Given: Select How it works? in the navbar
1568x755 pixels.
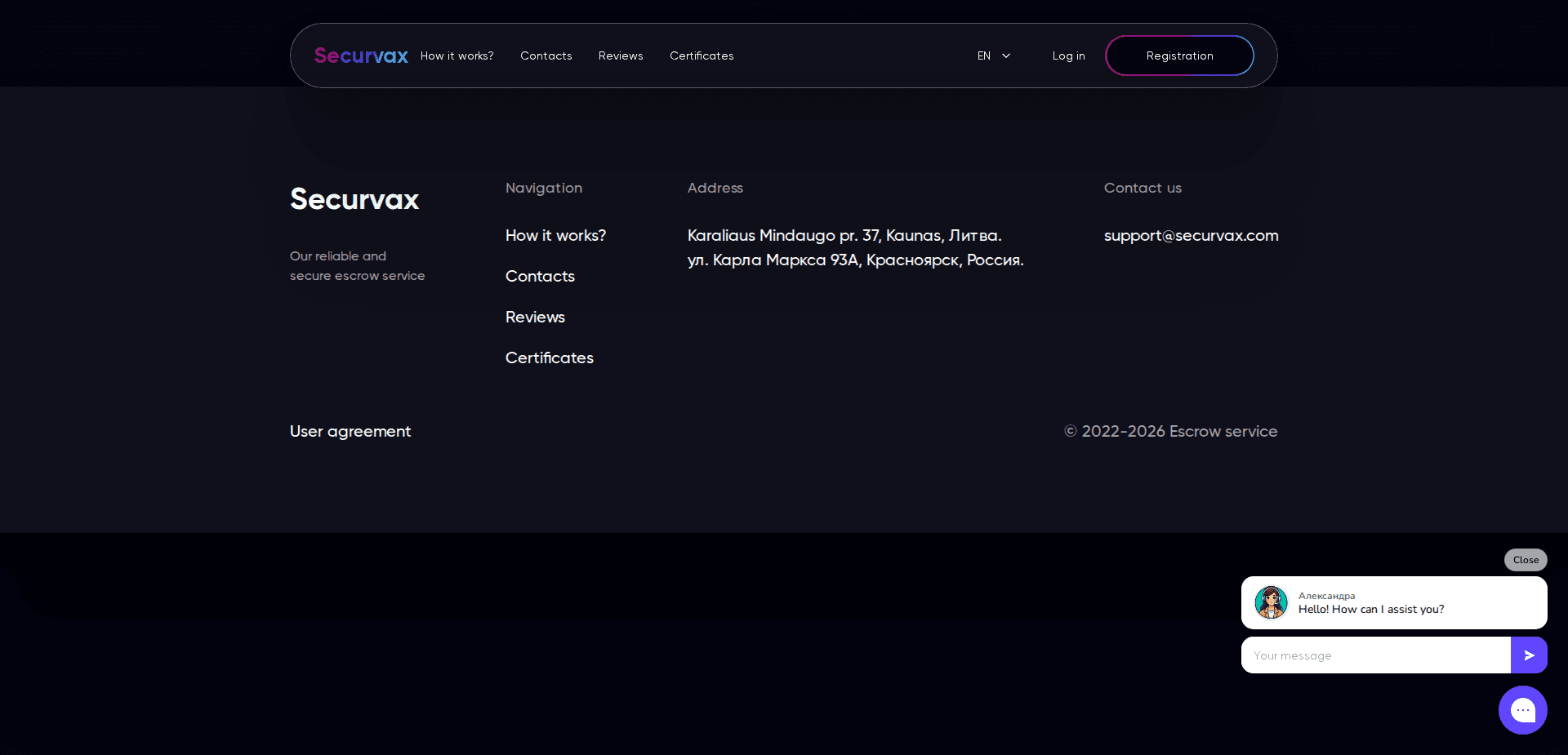Looking at the screenshot, I should [457, 56].
